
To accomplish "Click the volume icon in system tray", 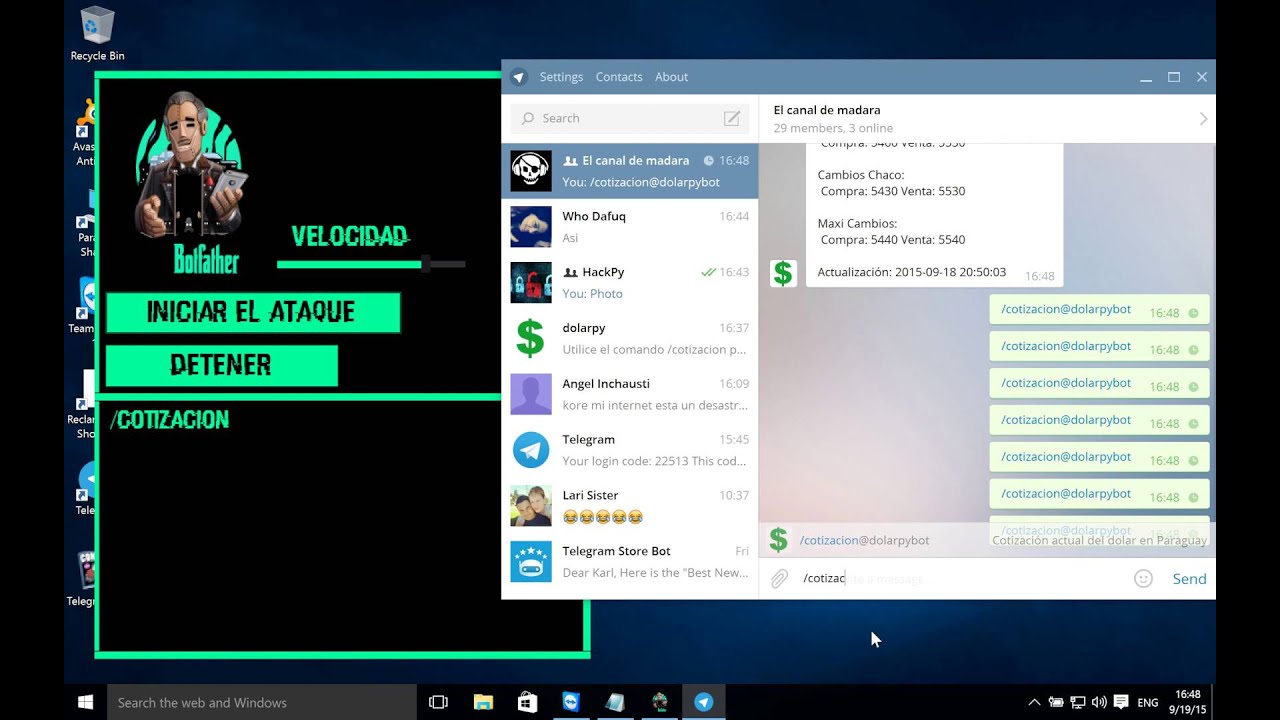I will [x=1099, y=702].
